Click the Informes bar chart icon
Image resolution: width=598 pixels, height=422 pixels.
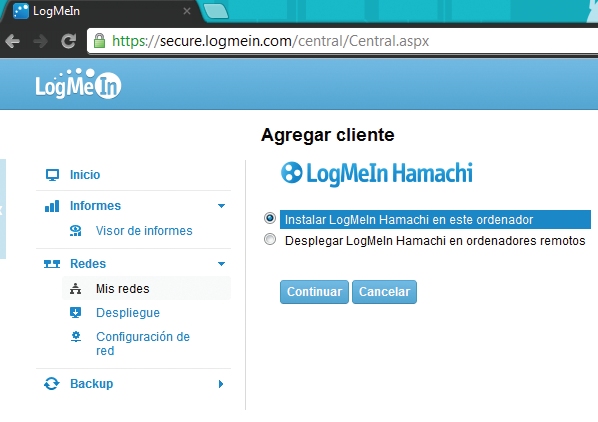pyautogui.click(x=52, y=206)
